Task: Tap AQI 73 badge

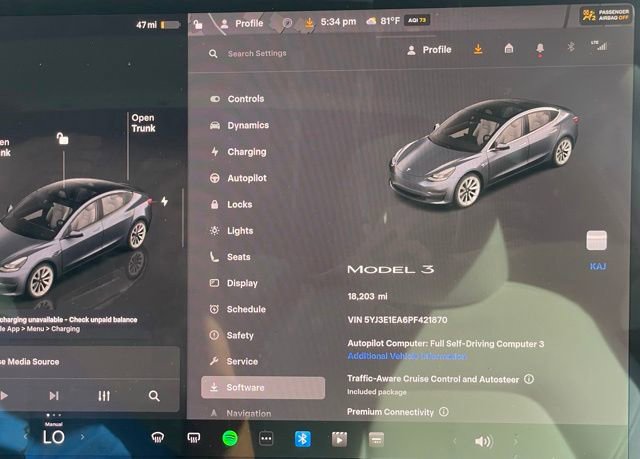Action: pyautogui.click(x=417, y=20)
